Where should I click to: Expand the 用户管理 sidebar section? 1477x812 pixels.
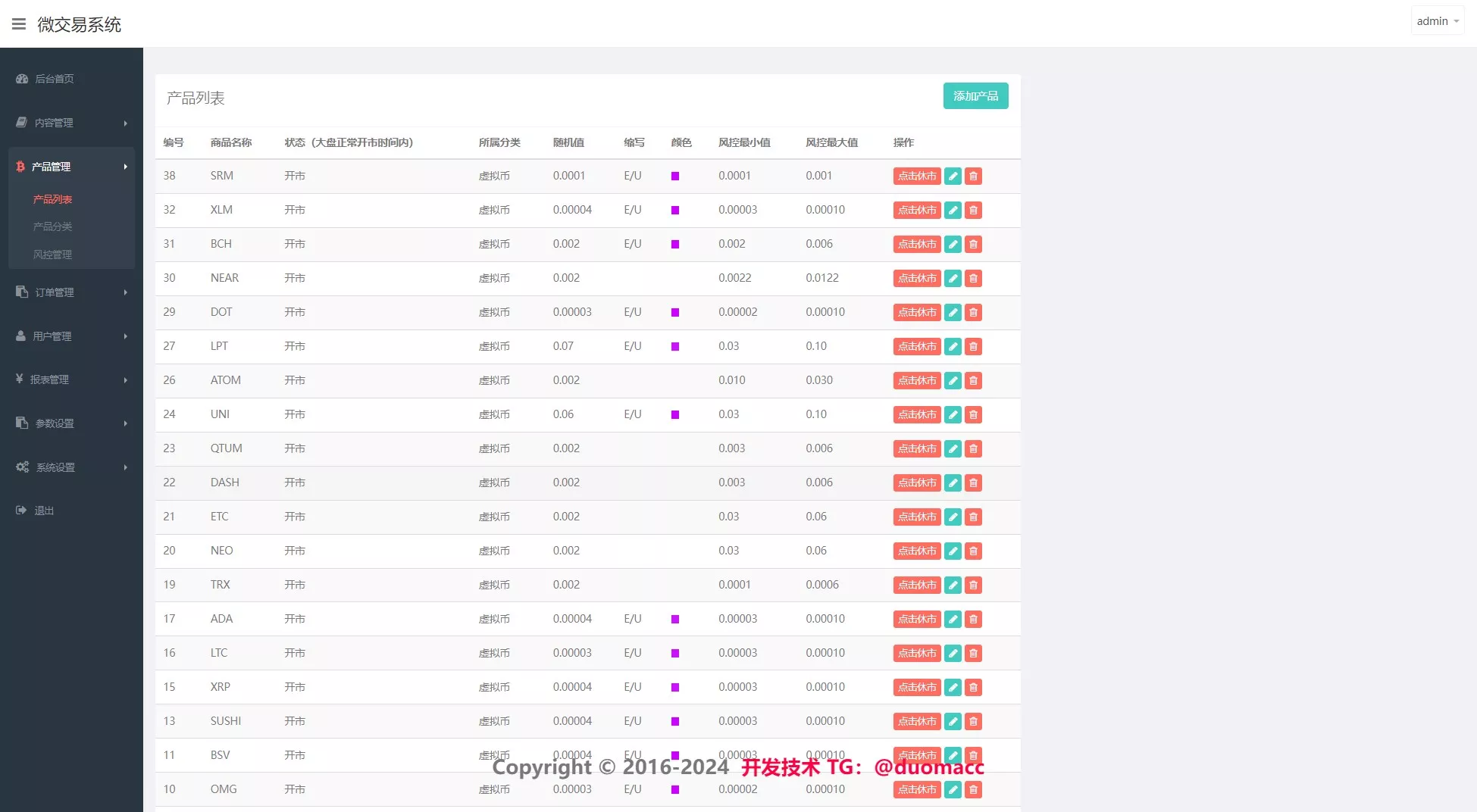pos(71,336)
